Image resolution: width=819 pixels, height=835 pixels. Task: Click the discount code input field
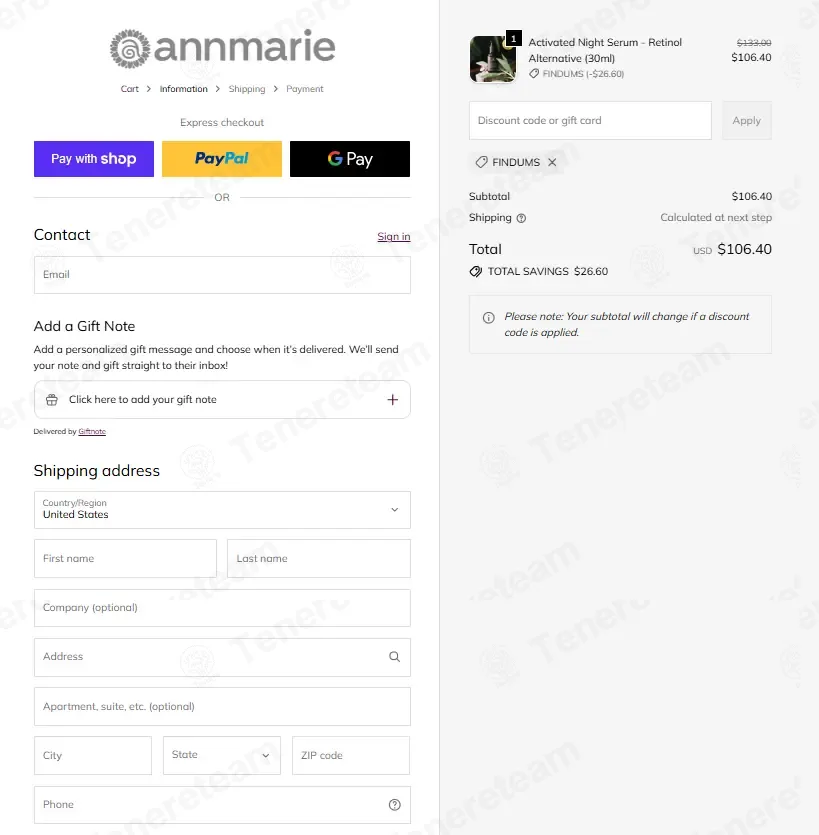click(590, 120)
